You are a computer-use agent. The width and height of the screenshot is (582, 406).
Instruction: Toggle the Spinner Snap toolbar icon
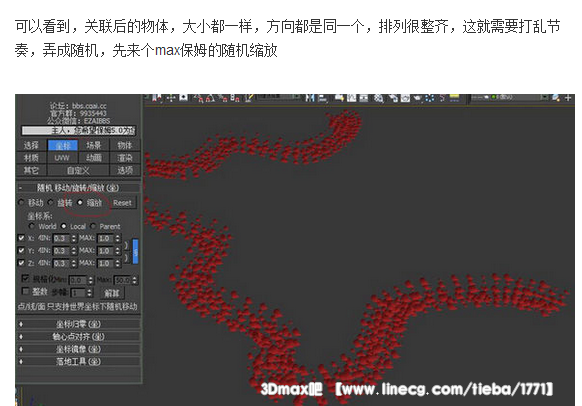[235, 98]
